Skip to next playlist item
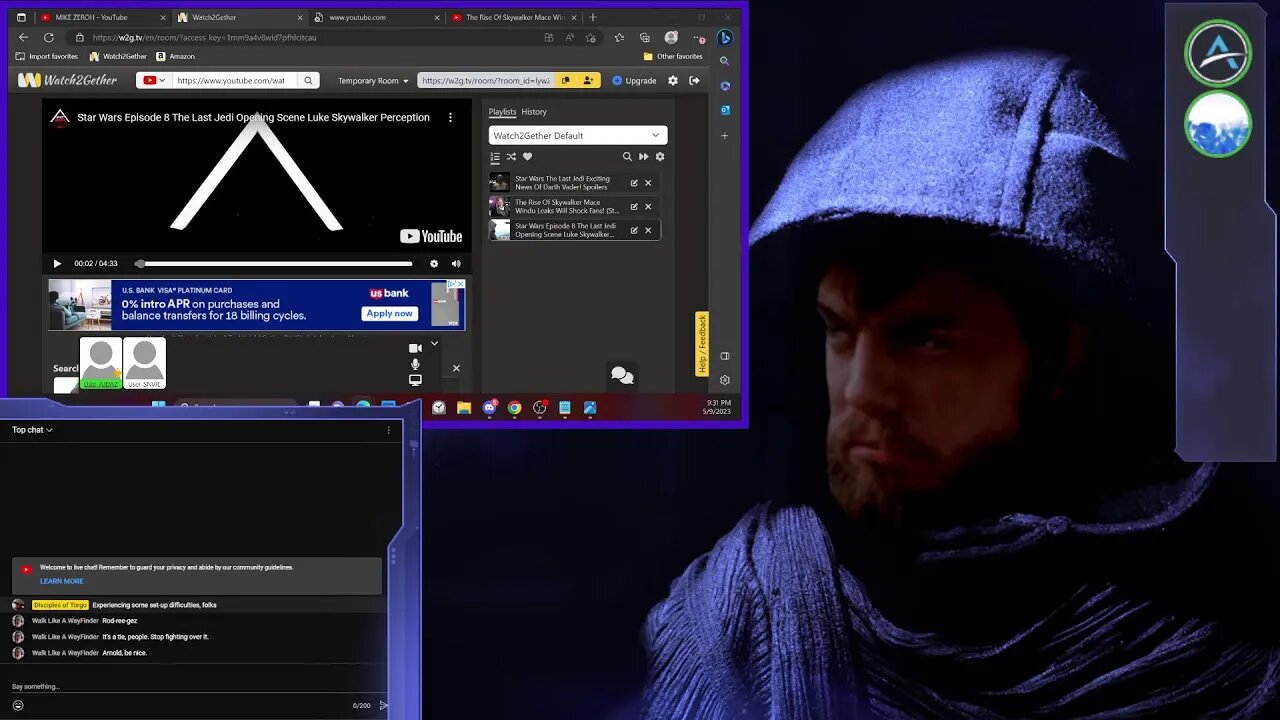This screenshot has height=720, width=1280. [643, 157]
